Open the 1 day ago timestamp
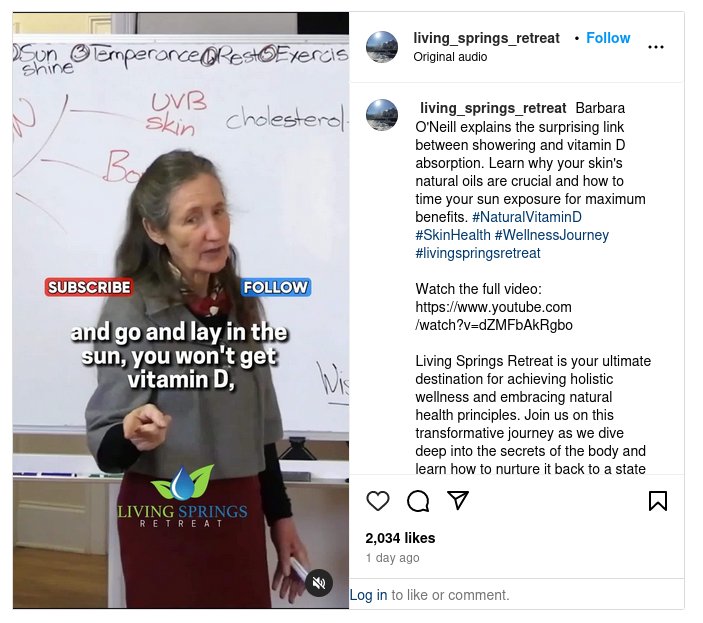Screen dimensions: 703x623 392,558
